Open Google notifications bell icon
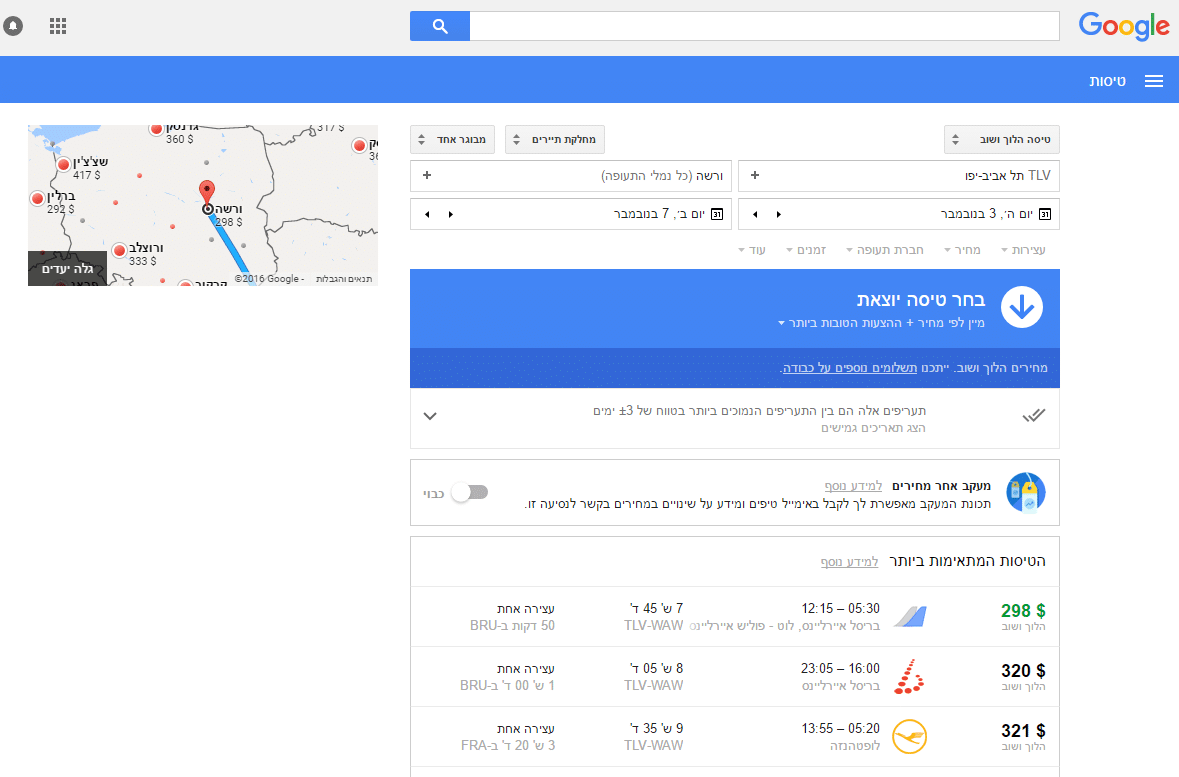Viewport: 1179px width, 777px height. click(x=13, y=26)
